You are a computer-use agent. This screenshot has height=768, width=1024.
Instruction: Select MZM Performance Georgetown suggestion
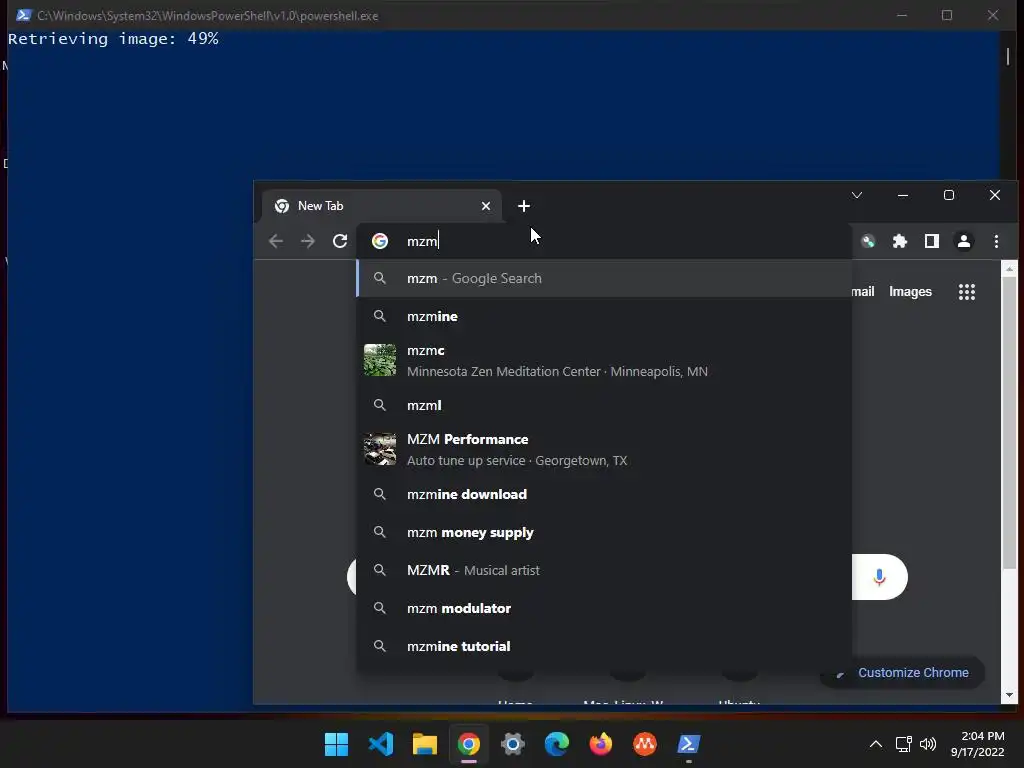point(604,449)
